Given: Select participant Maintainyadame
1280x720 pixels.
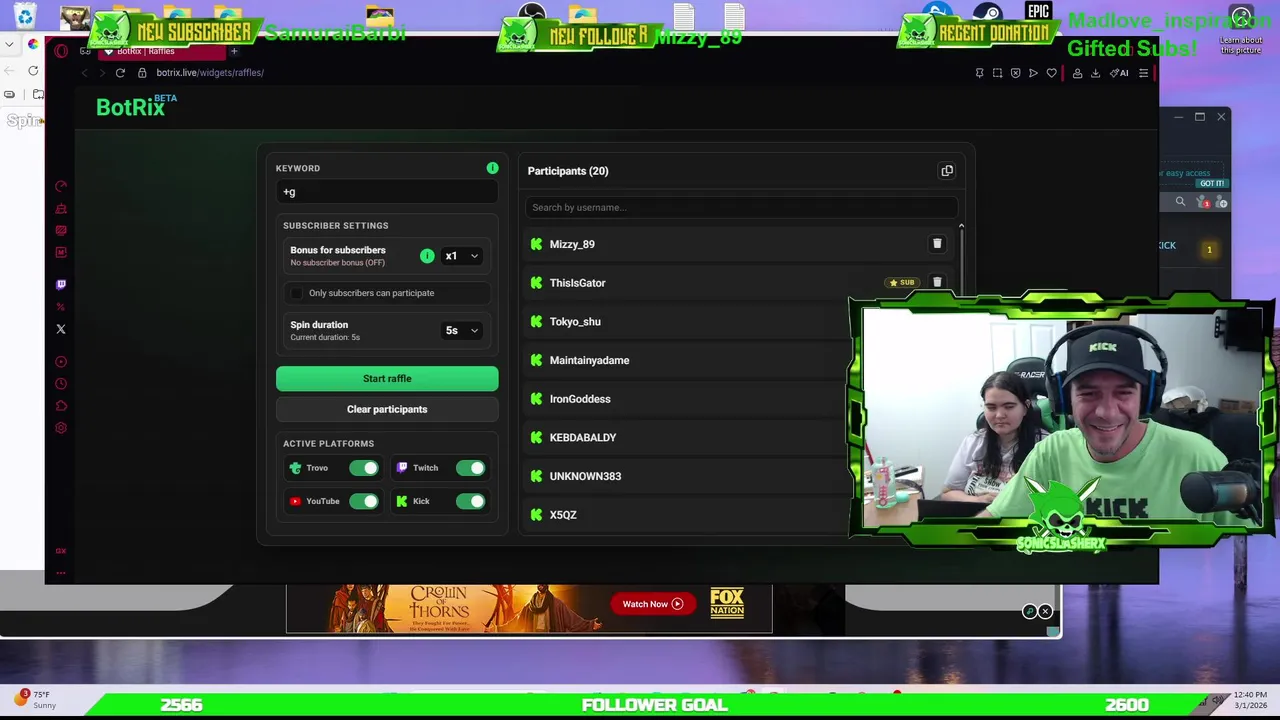Looking at the screenshot, I should (589, 360).
